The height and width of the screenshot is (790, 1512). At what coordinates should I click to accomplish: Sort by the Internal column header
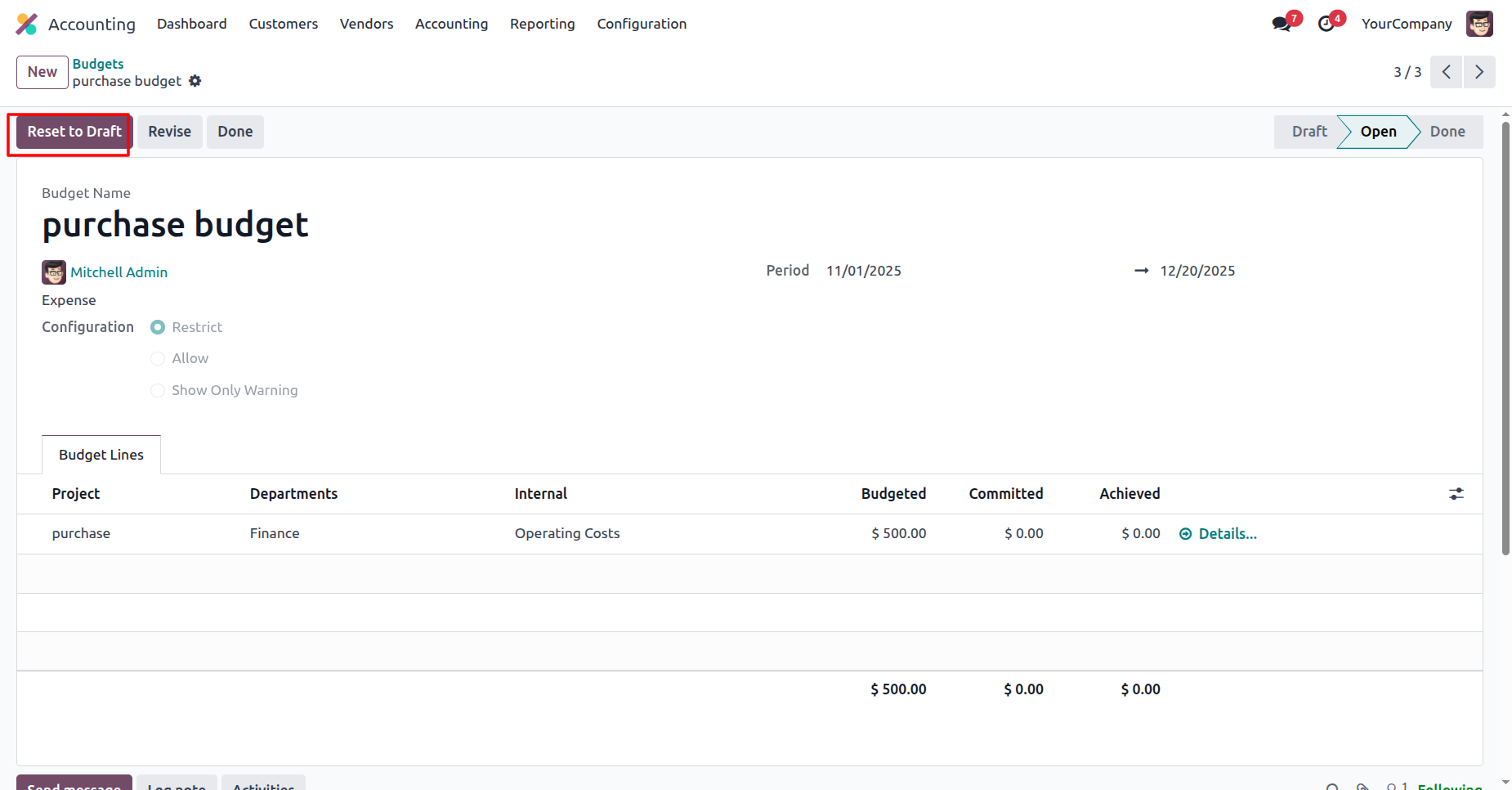pos(541,494)
